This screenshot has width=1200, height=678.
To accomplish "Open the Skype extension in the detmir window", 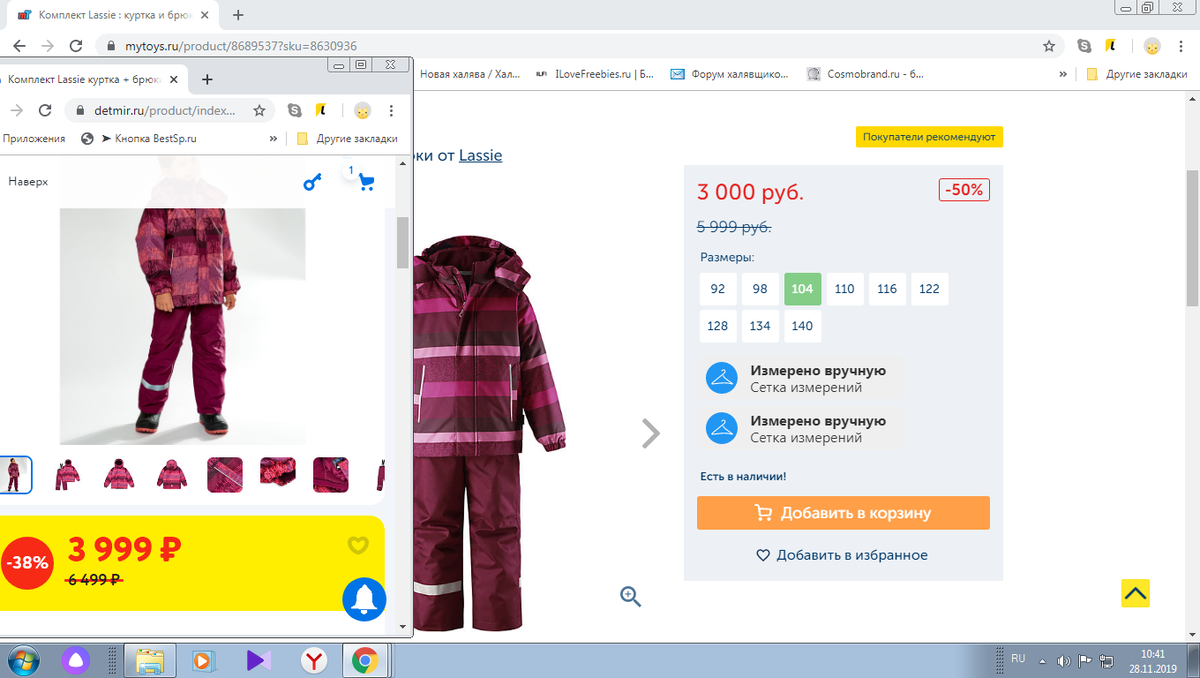I will [x=294, y=111].
